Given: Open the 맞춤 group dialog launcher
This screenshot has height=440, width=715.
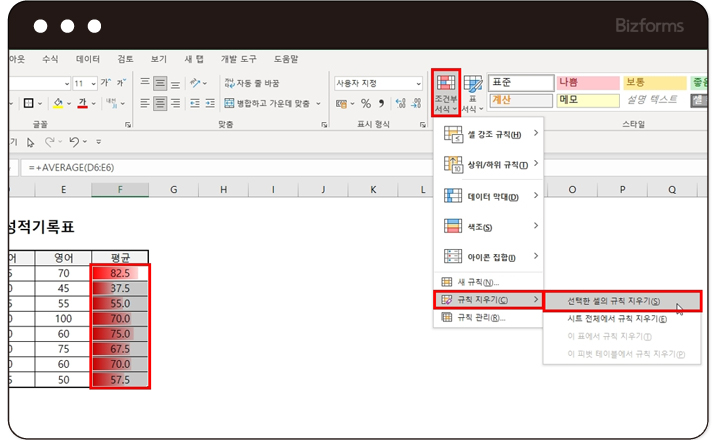Looking at the screenshot, I should pyautogui.click(x=324, y=124).
